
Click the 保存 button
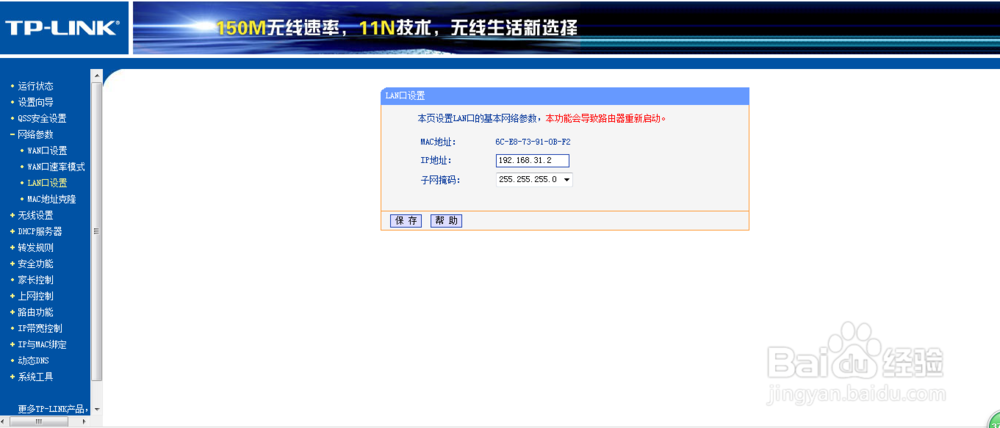[x=406, y=221]
